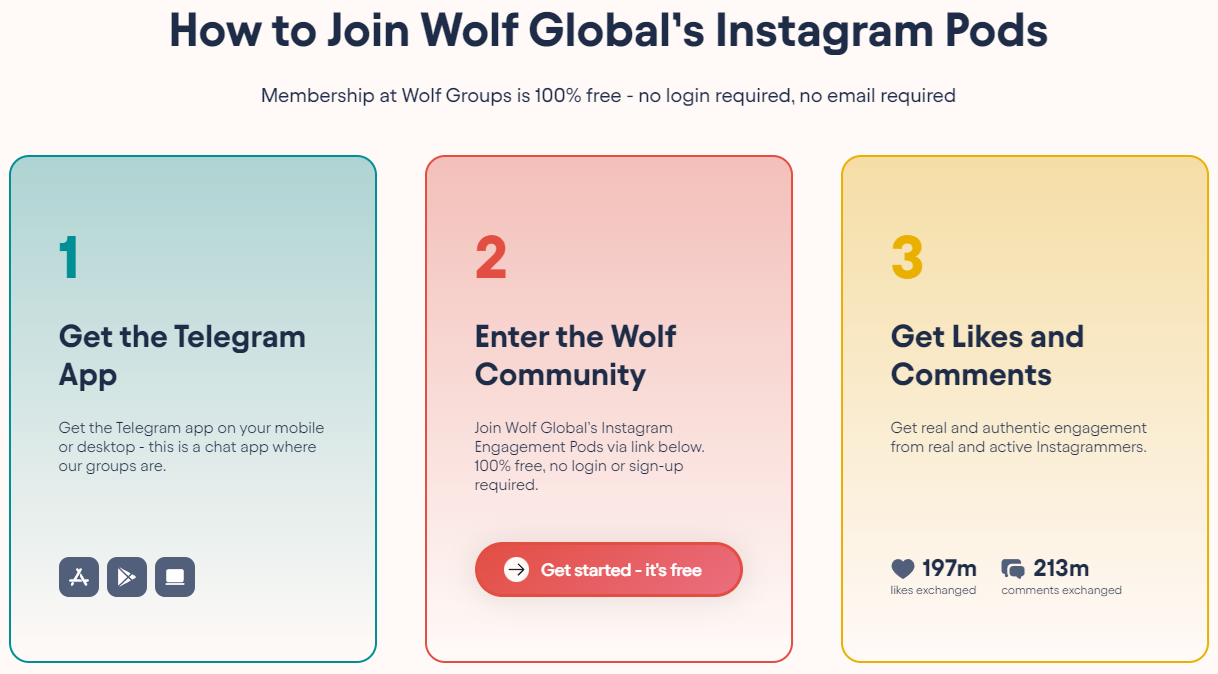Click the Telegram app description paragraph

[x=191, y=446]
